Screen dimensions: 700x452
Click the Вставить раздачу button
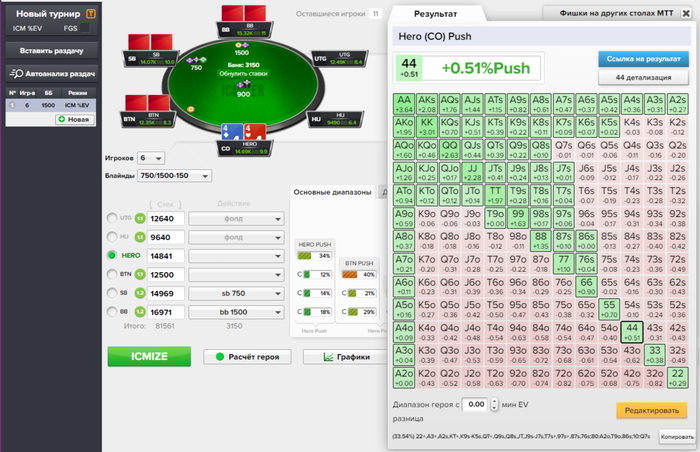pos(51,51)
